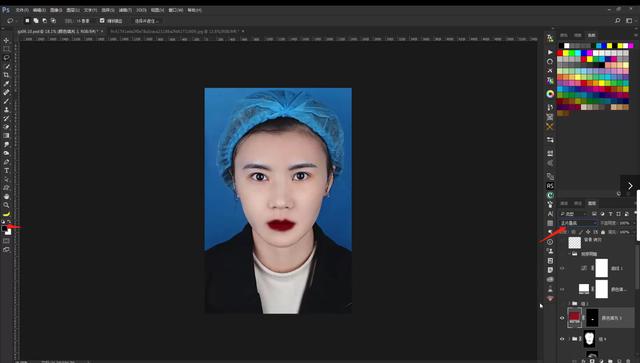The image size is (640, 363).
Task: Open the Window menu
Action: 176,10
